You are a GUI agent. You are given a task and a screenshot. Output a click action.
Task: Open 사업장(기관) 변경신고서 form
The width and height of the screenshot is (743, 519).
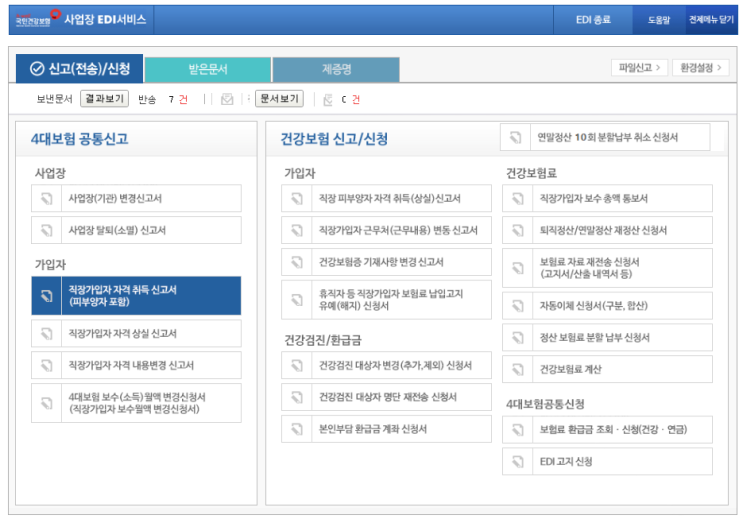coord(136,198)
